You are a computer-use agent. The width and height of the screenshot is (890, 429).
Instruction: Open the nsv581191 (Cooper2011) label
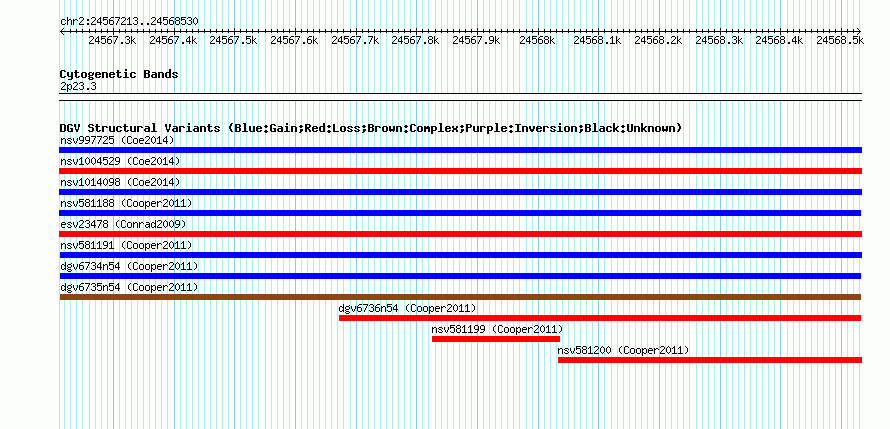click(126, 245)
